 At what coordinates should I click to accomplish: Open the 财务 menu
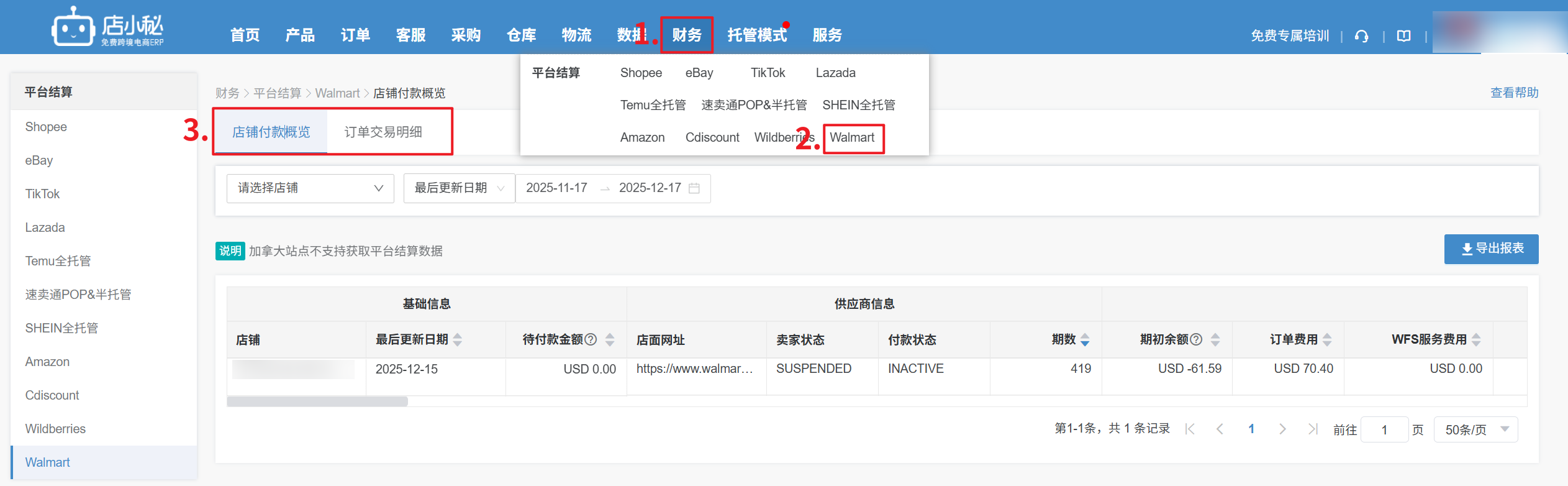pos(687,35)
